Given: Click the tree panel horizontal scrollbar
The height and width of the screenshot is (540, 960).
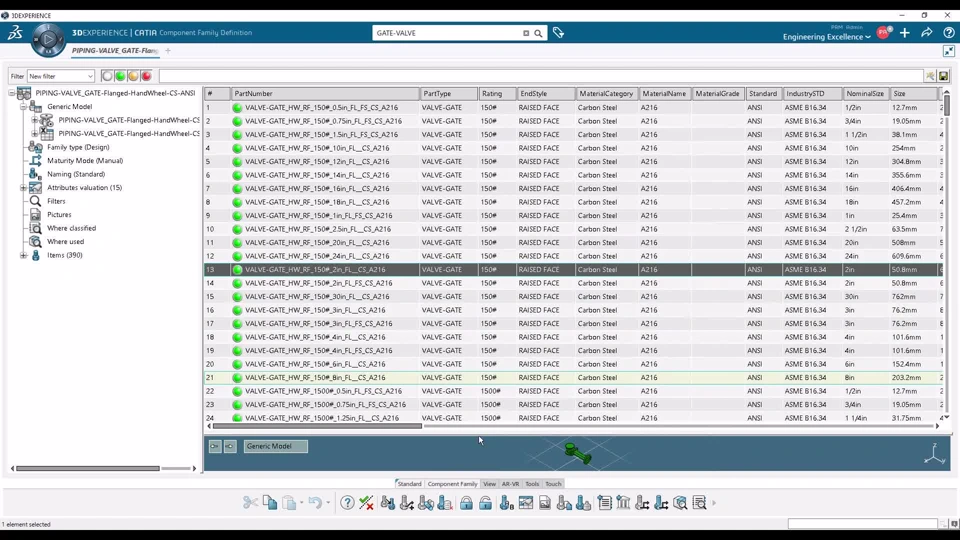Looking at the screenshot, I should (x=88, y=468).
